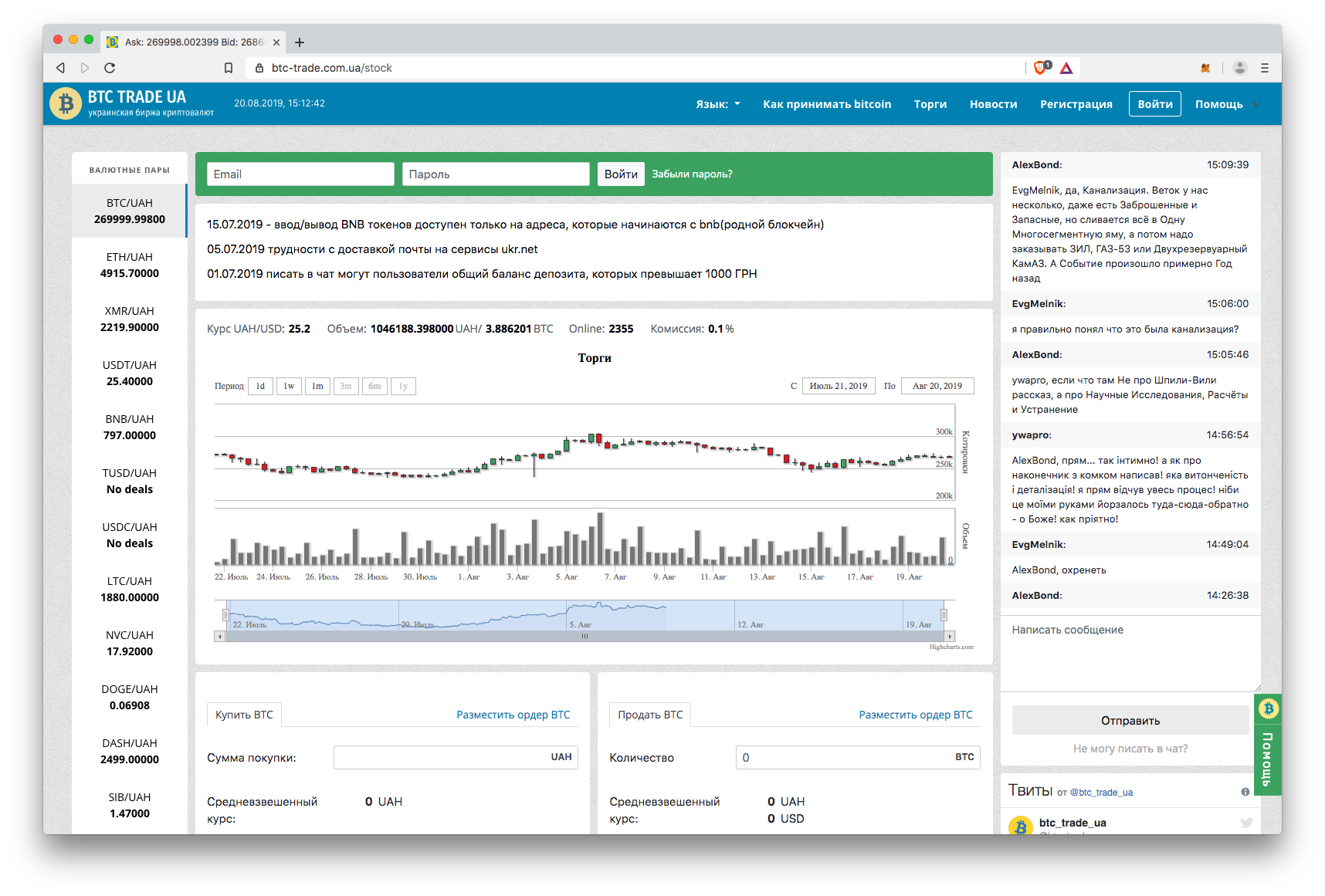Click the Отправить chat button
Screen dimensions: 1325x896
1130,720
